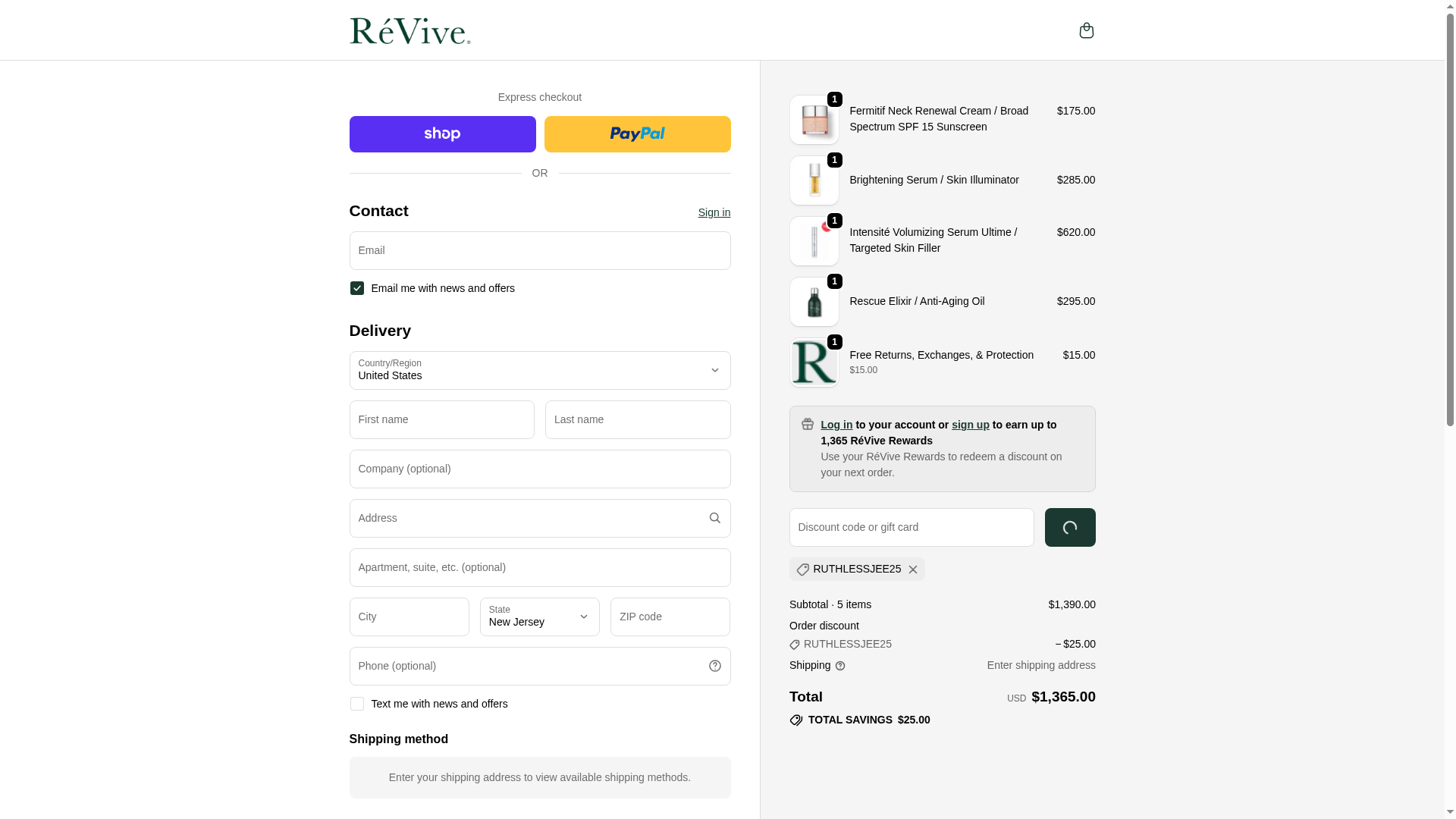This screenshot has height=819, width=1456.
Task: Open the shopping bag cart icon
Action: point(1086,30)
